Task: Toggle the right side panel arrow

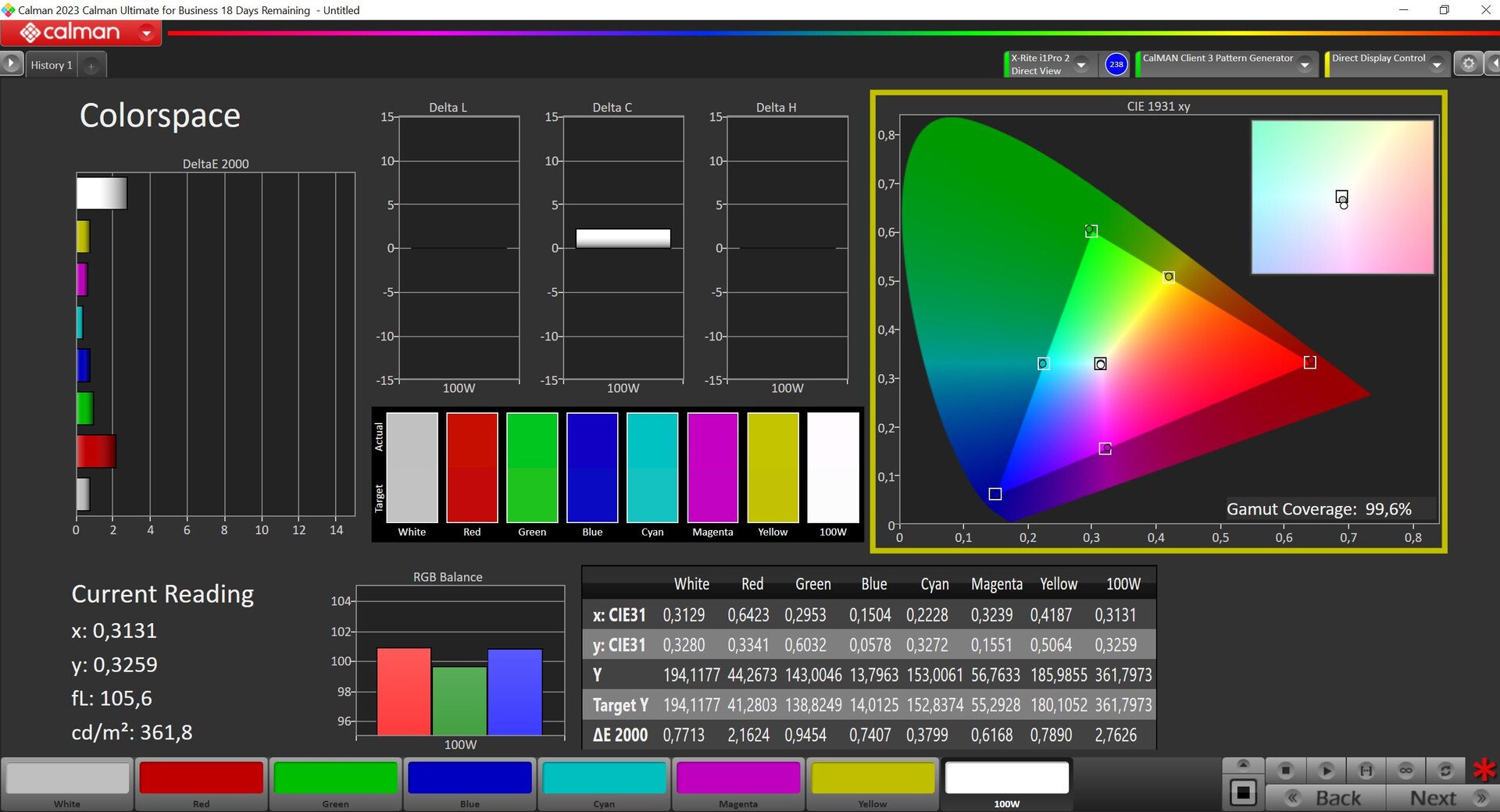Action: (1493, 64)
